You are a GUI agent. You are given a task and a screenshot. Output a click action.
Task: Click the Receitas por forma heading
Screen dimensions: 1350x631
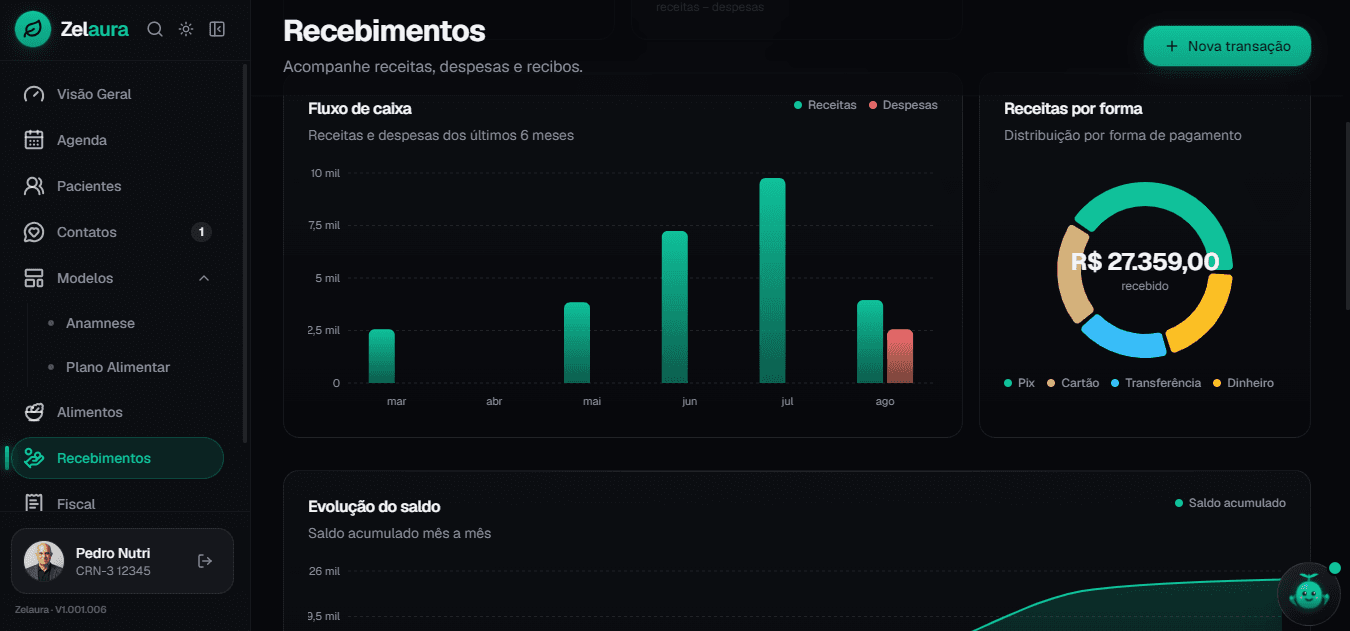coord(1073,108)
